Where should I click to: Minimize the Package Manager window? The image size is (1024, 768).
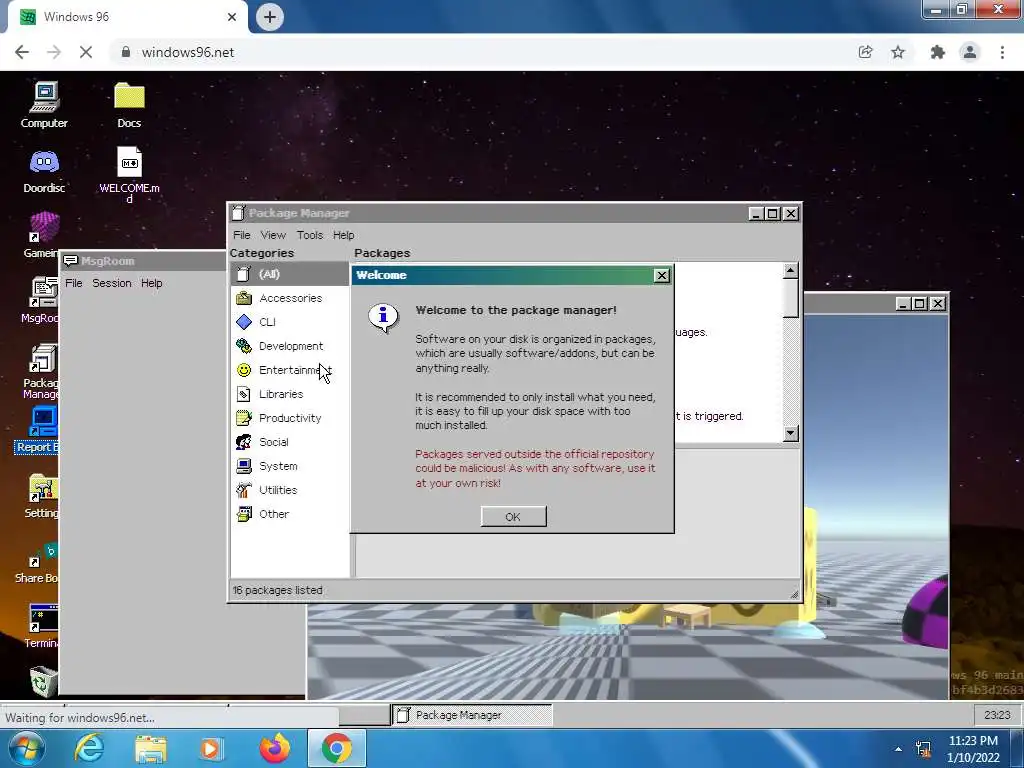[756, 214]
